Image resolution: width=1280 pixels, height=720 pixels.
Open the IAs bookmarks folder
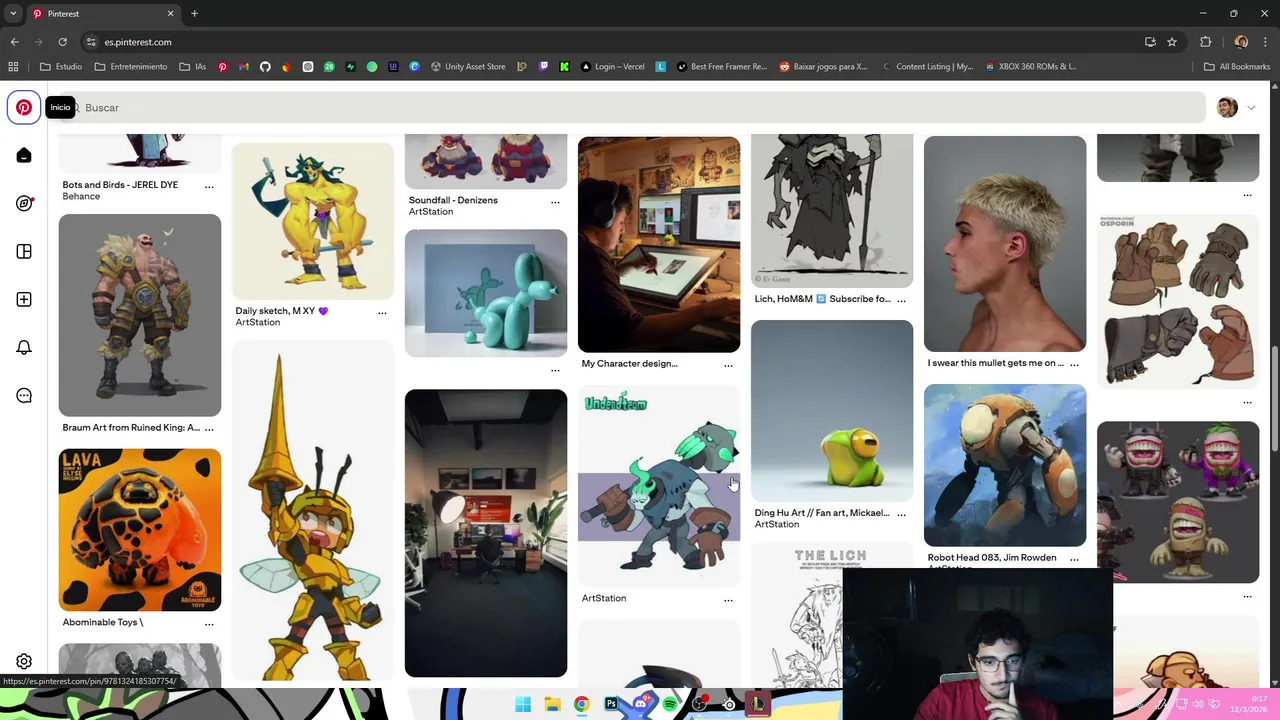pyautogui.click(x=193, y=67)
